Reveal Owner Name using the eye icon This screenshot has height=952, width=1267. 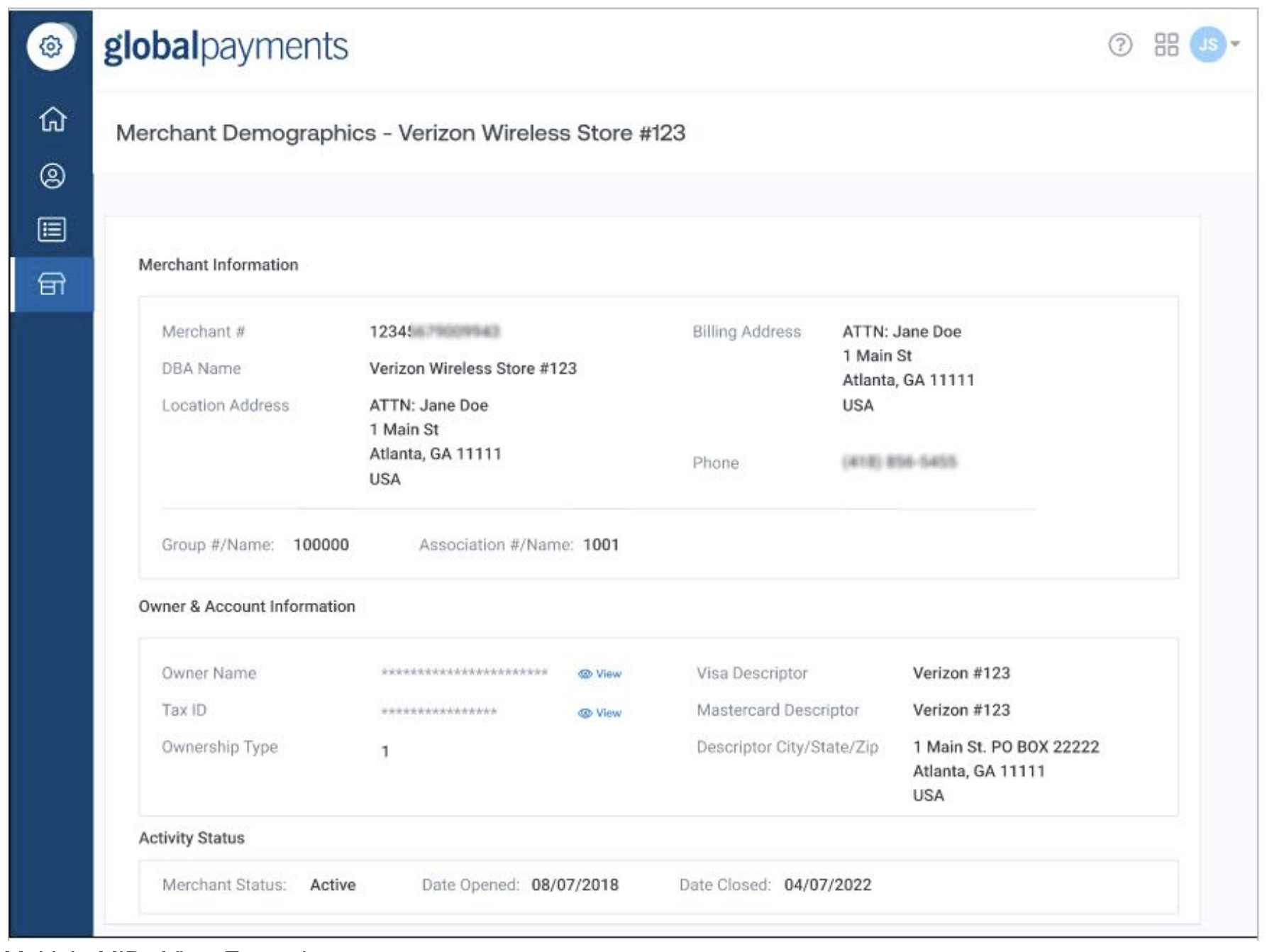(585, 674)
